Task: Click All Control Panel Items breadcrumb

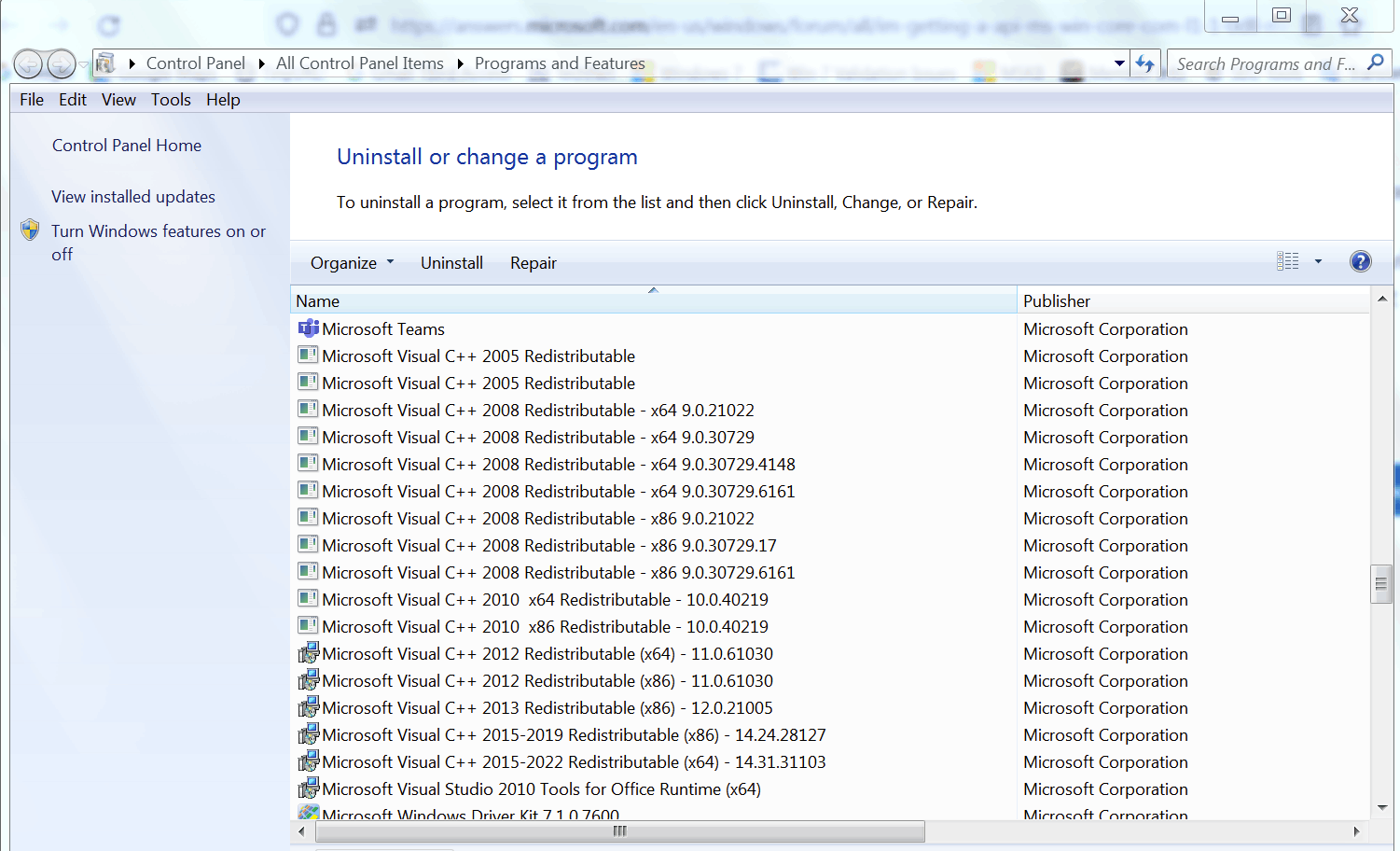Action: tap(360, 63)
